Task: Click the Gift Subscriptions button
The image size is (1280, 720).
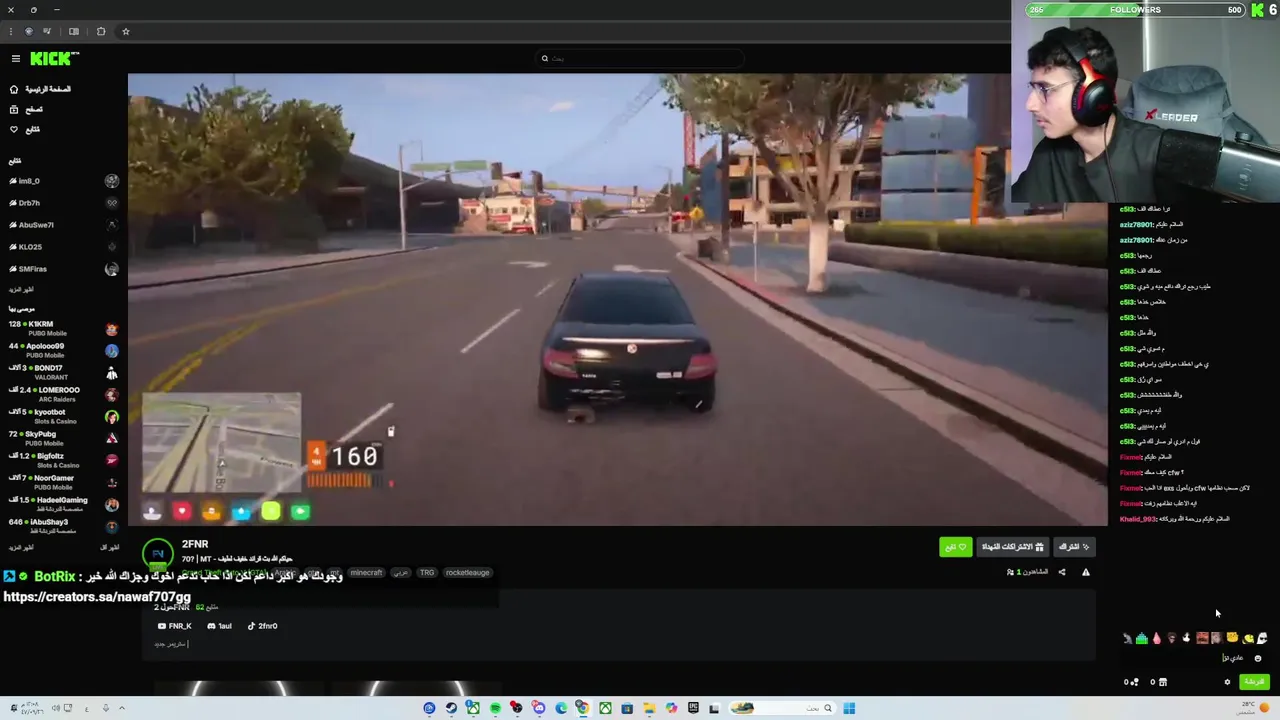Action: pos(1012,547)
